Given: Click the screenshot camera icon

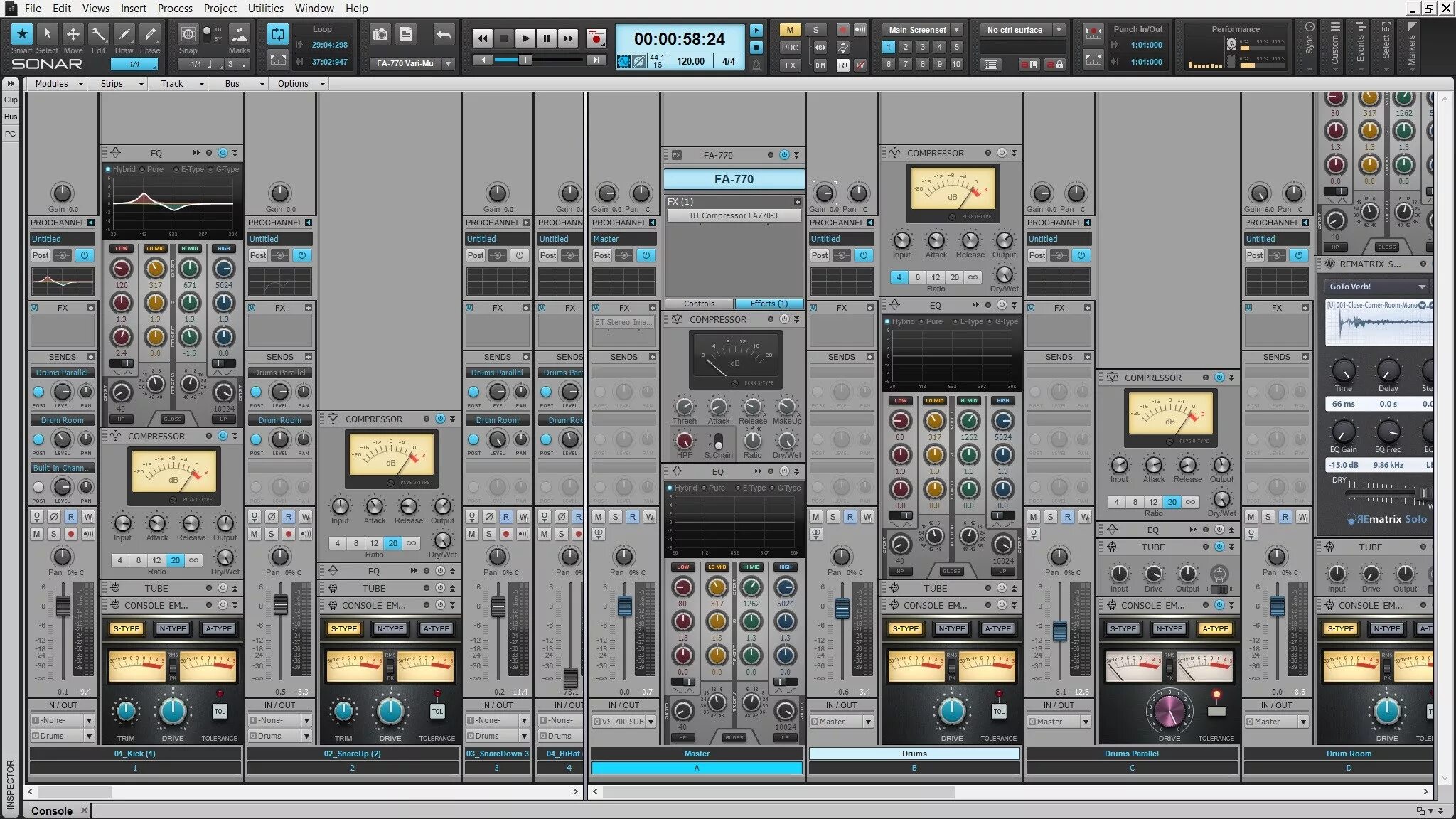Looking at the screenshot, I should (x=380, y=34).
